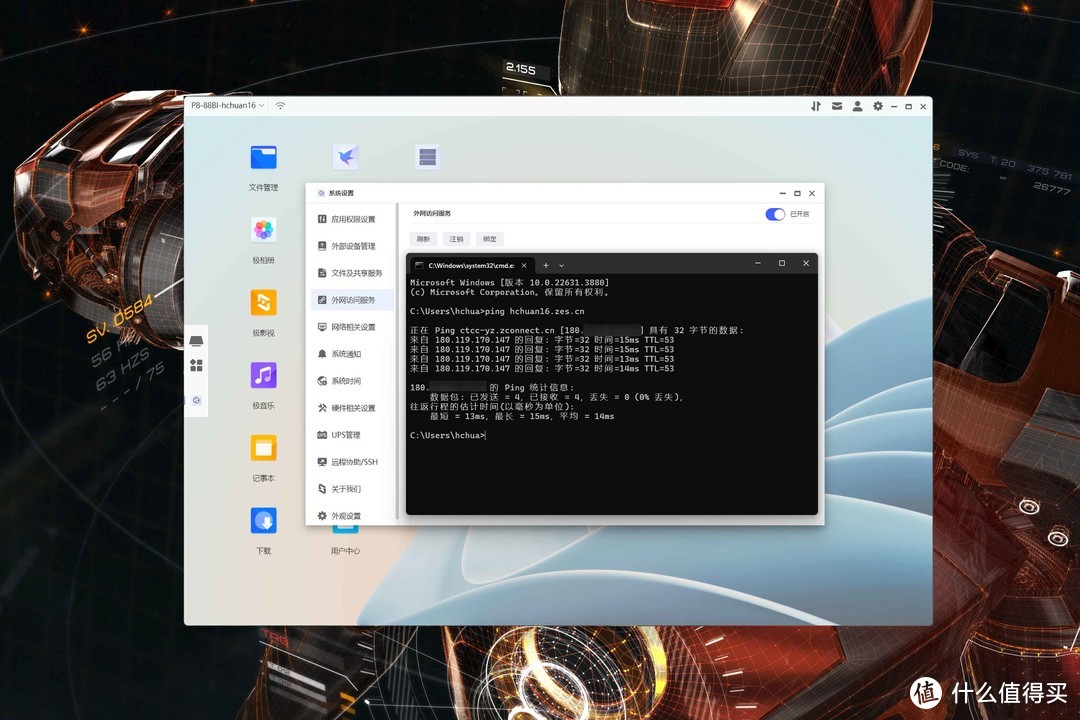This screenshot has height=720, width=1080.
Task: Click the transfer tasks icon in title bar
Action: pos(816,106)
